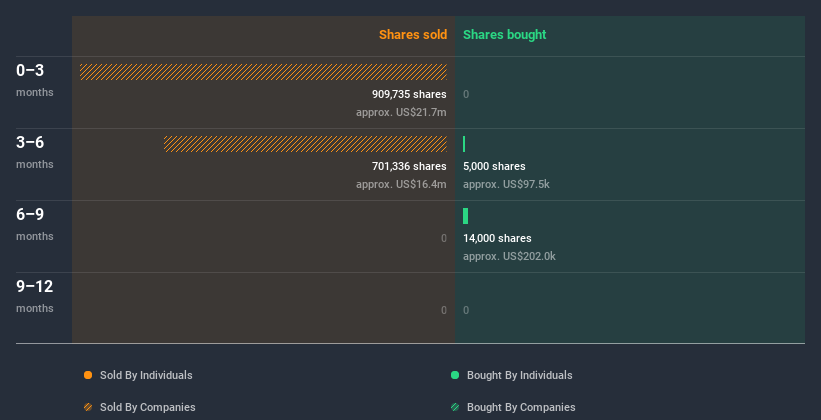Click the zero sold value in 6–9 months row
Viewport: 821px width, 420px height.
point(444,238)
